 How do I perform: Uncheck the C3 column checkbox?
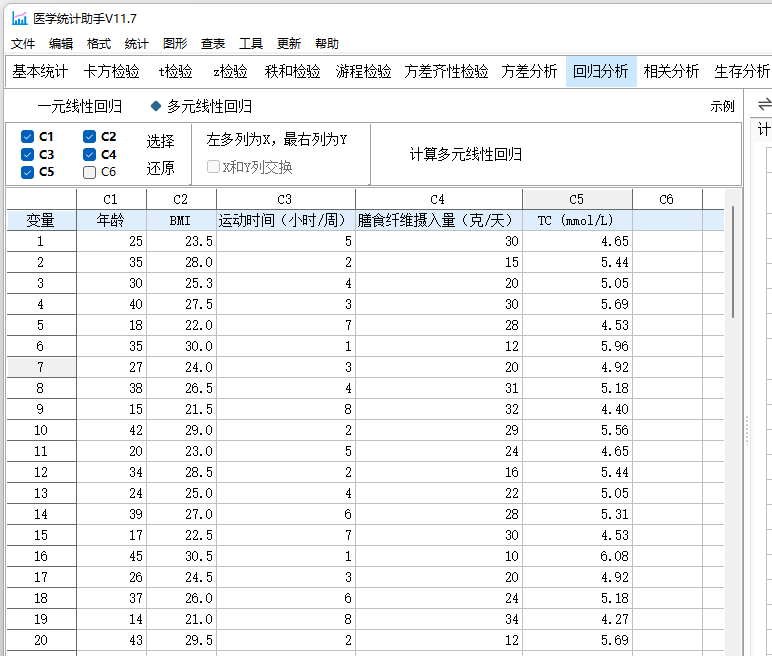(28, 155)
